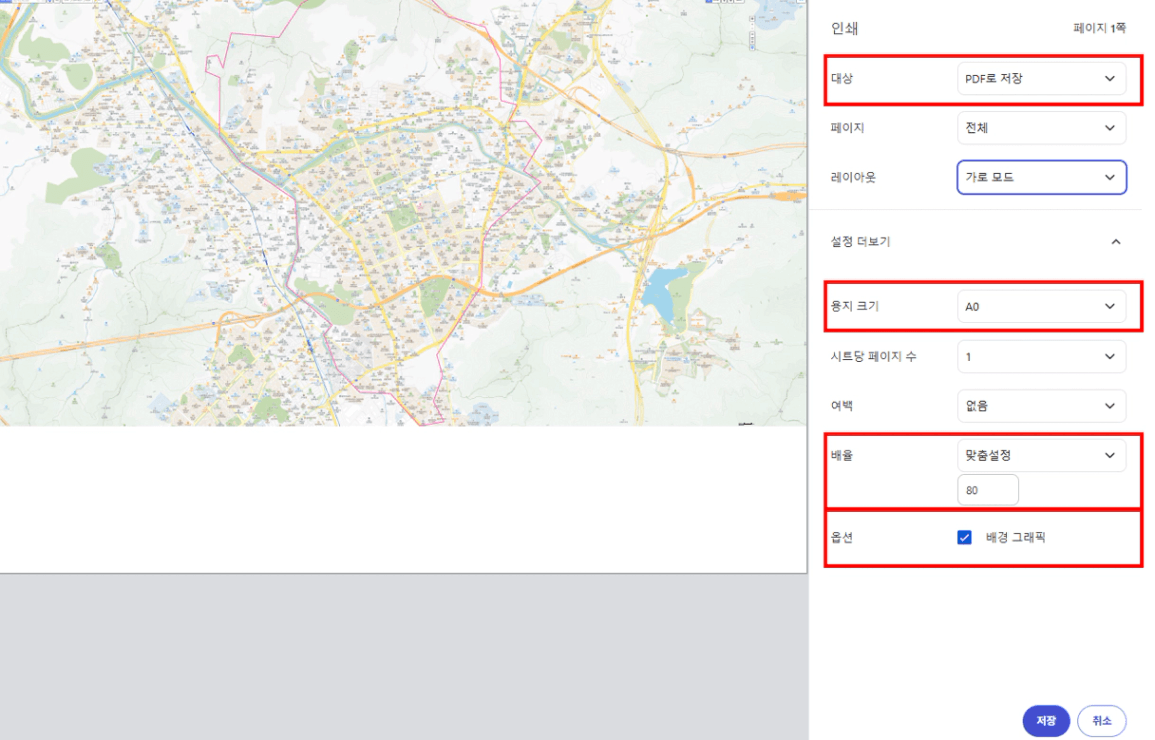
Task: Click the arrow icon in 용지 크기 dropdown
Action: pos(1110,307)
